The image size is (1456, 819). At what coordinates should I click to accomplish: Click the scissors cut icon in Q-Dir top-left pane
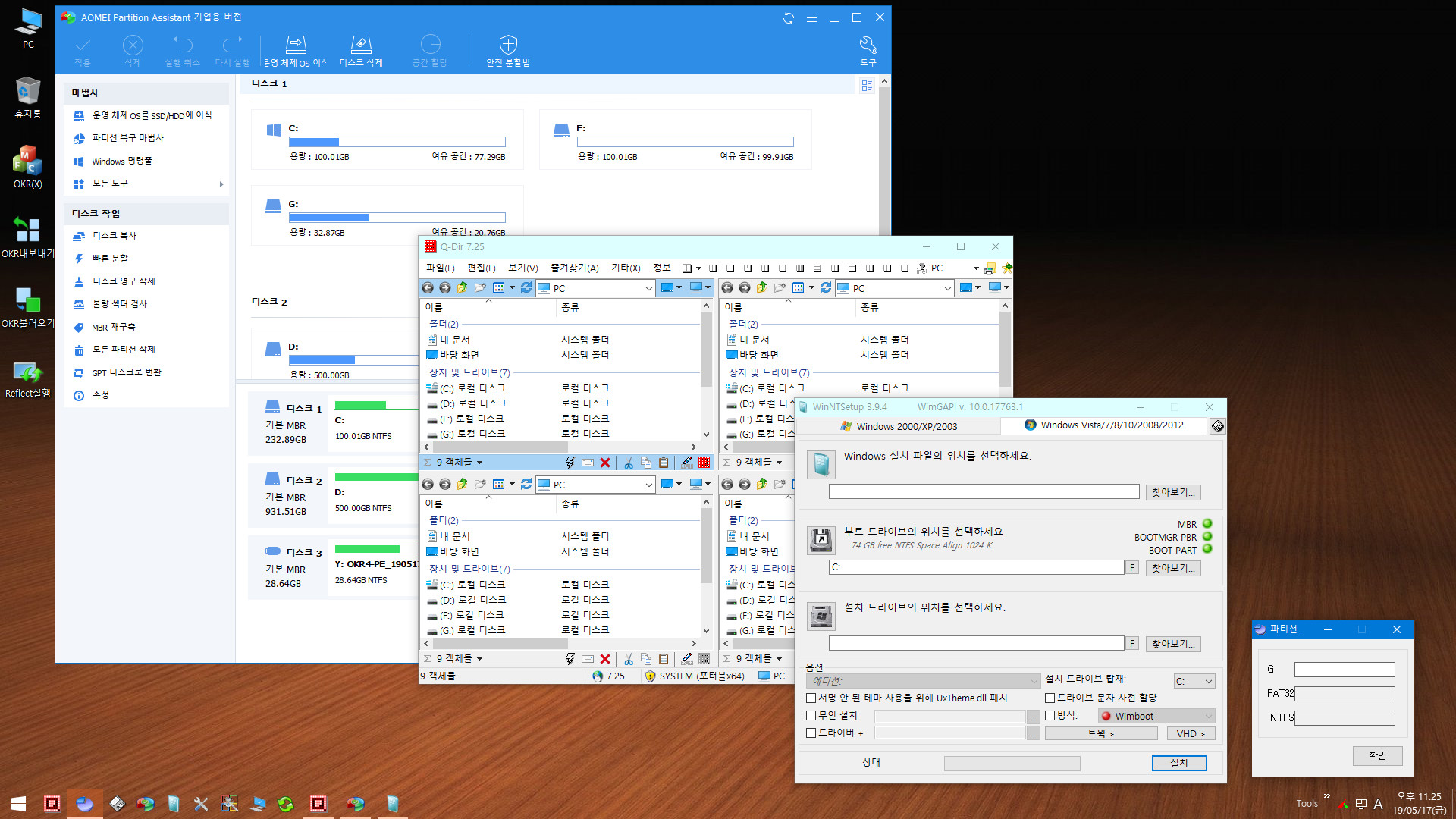629,463
